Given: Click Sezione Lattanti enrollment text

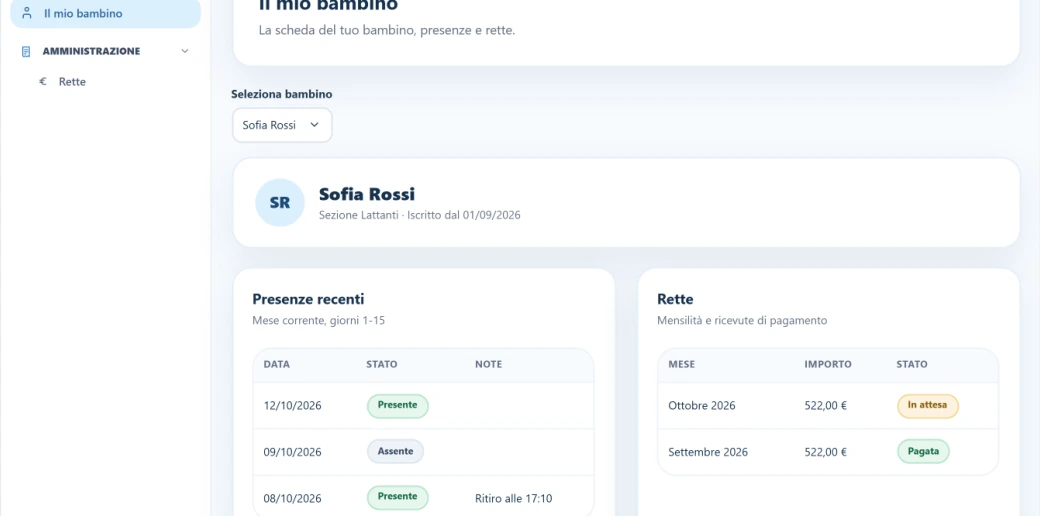Looking at the screenshot, I should pos(420,215).
